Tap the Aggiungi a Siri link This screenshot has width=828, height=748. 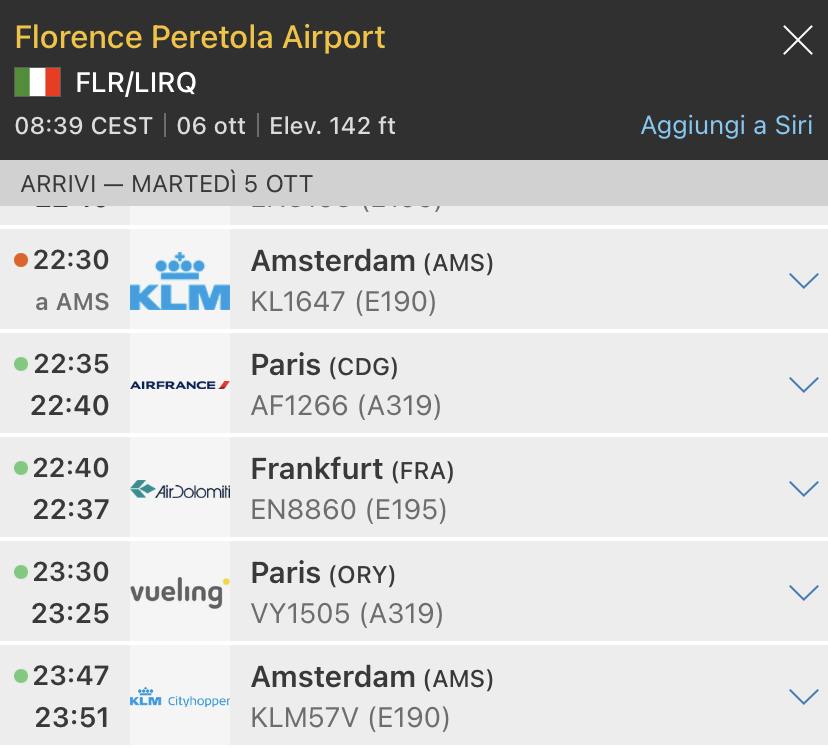(x=726, y=126)
